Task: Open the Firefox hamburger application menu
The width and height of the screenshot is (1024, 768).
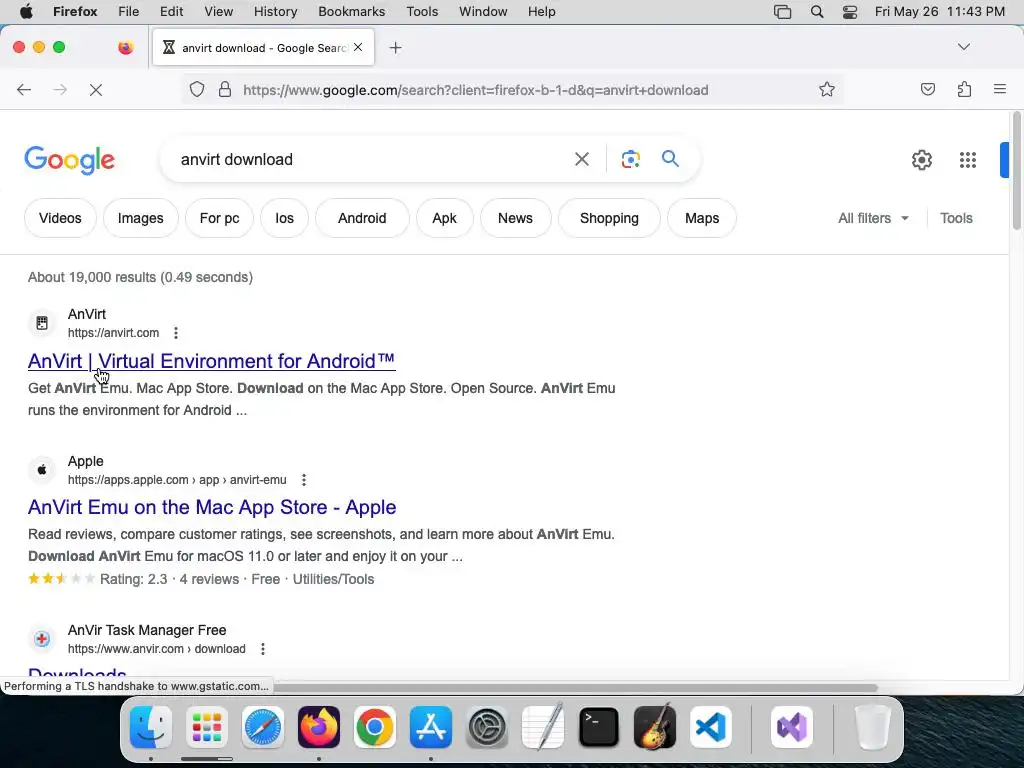Action: [x=1000, y=89]
